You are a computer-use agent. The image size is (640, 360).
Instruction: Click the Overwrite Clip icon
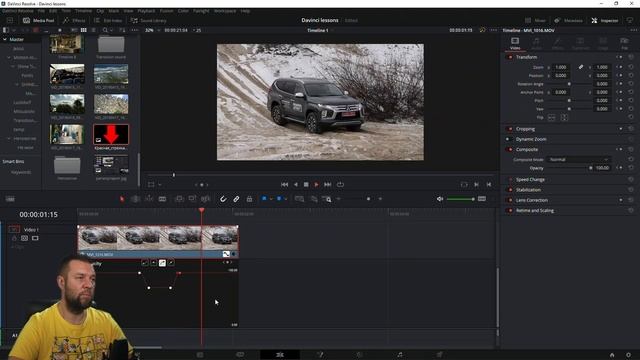coord(192,199)
